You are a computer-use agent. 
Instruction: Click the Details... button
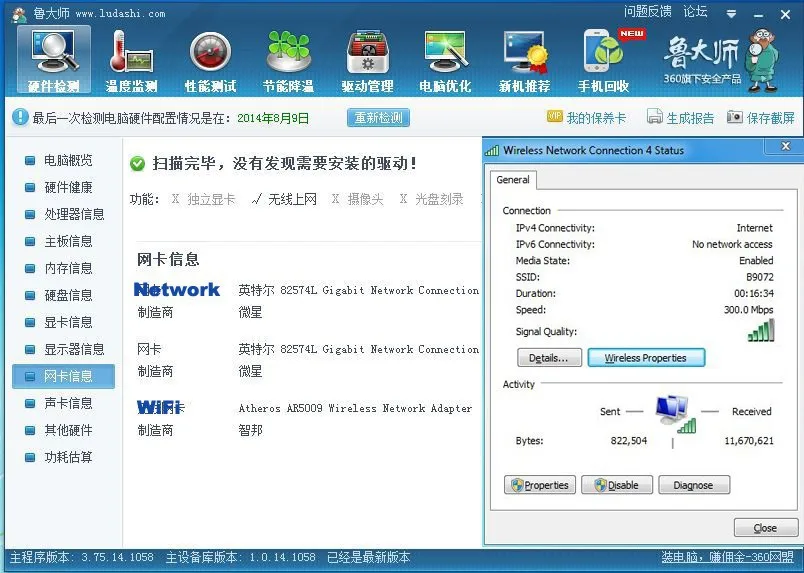pyautogui.click(x=549, y=358)
